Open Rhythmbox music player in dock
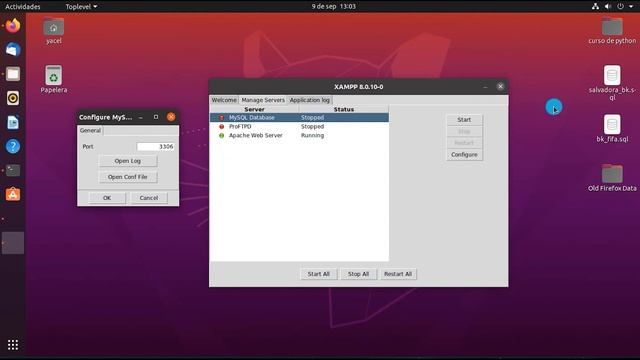The height and width of the screenshot is (360, 640). (x=13, y=98)
